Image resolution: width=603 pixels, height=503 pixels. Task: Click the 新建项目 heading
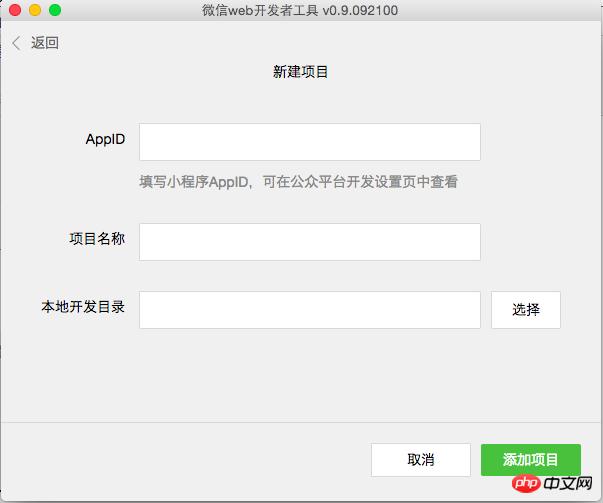pyautogui.click(x=301, y=72)
